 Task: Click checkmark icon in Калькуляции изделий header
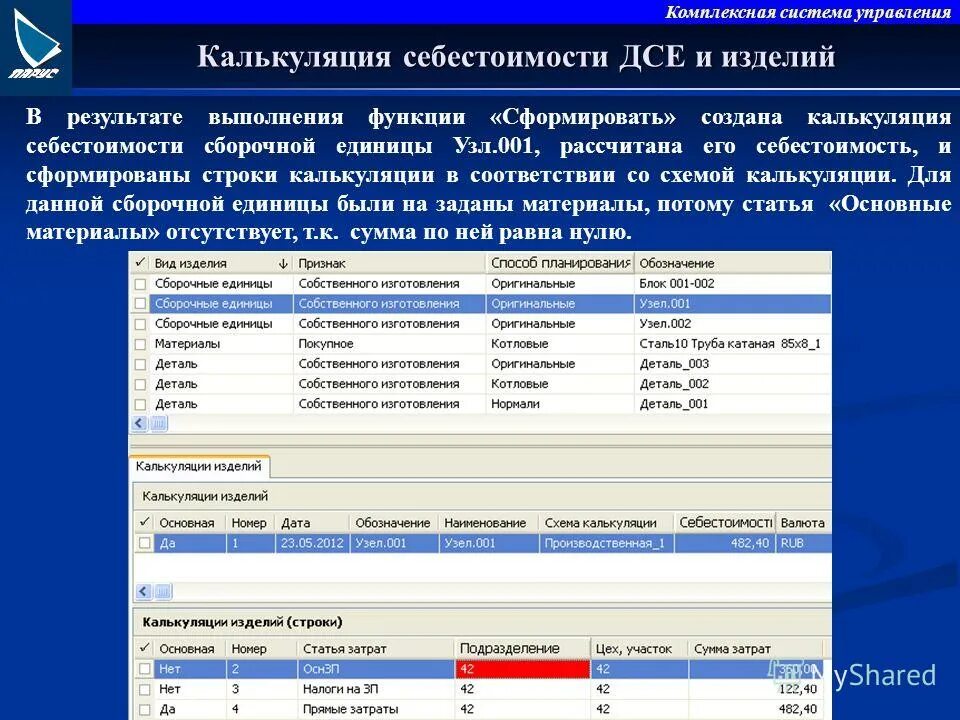pos(141,523)
